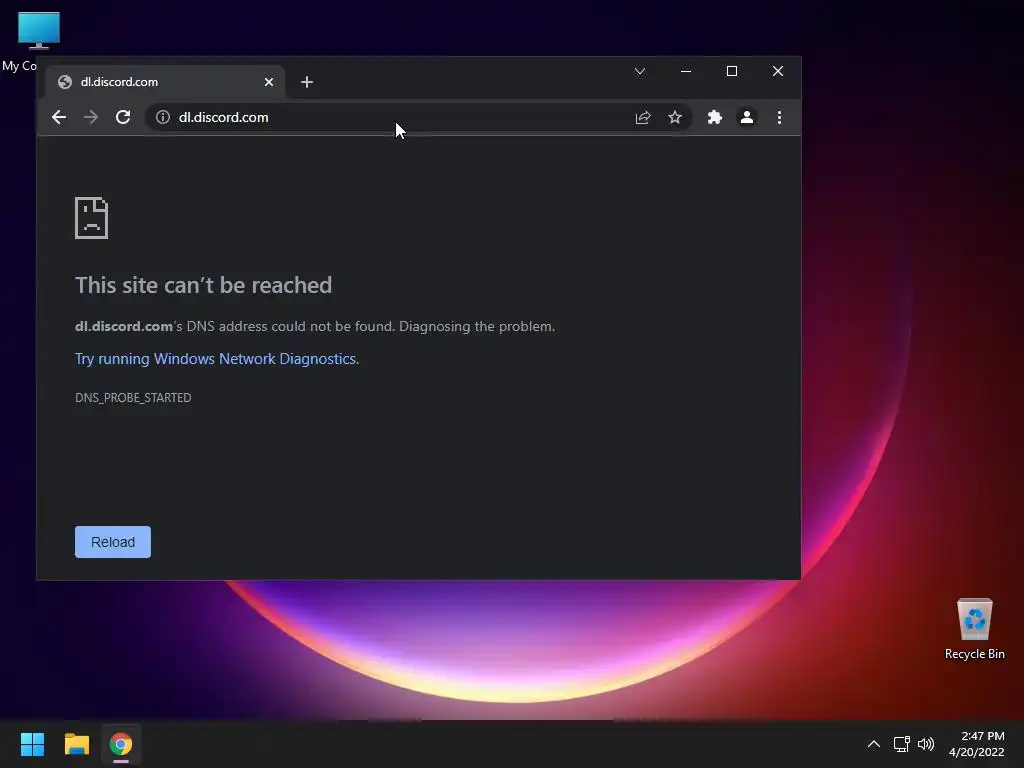The image size is (1024, 768).
Task: Reload the page using toolbar refresh icon
Action: point(123,117)
